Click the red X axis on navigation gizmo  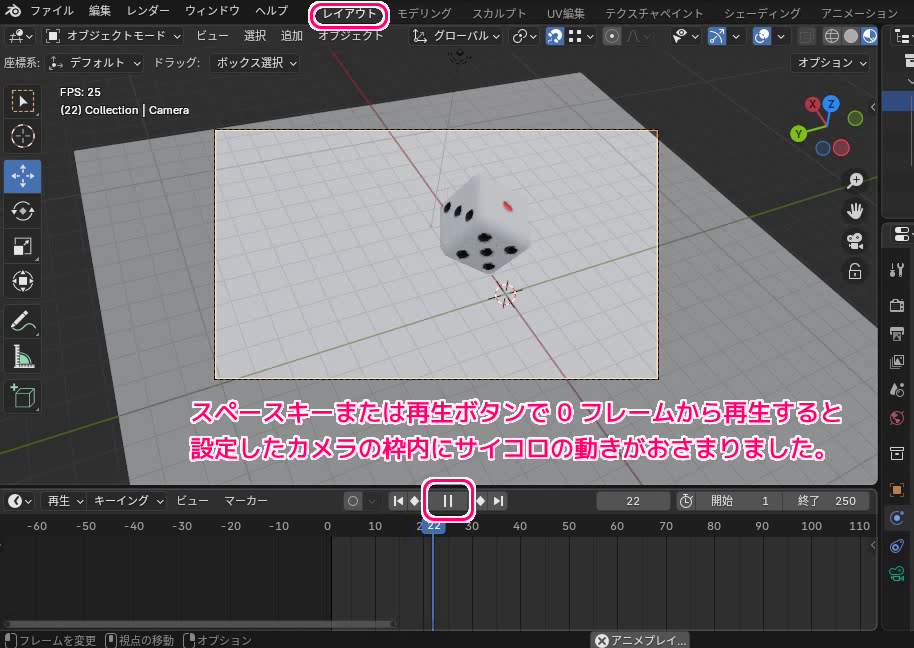coord(812,104)
